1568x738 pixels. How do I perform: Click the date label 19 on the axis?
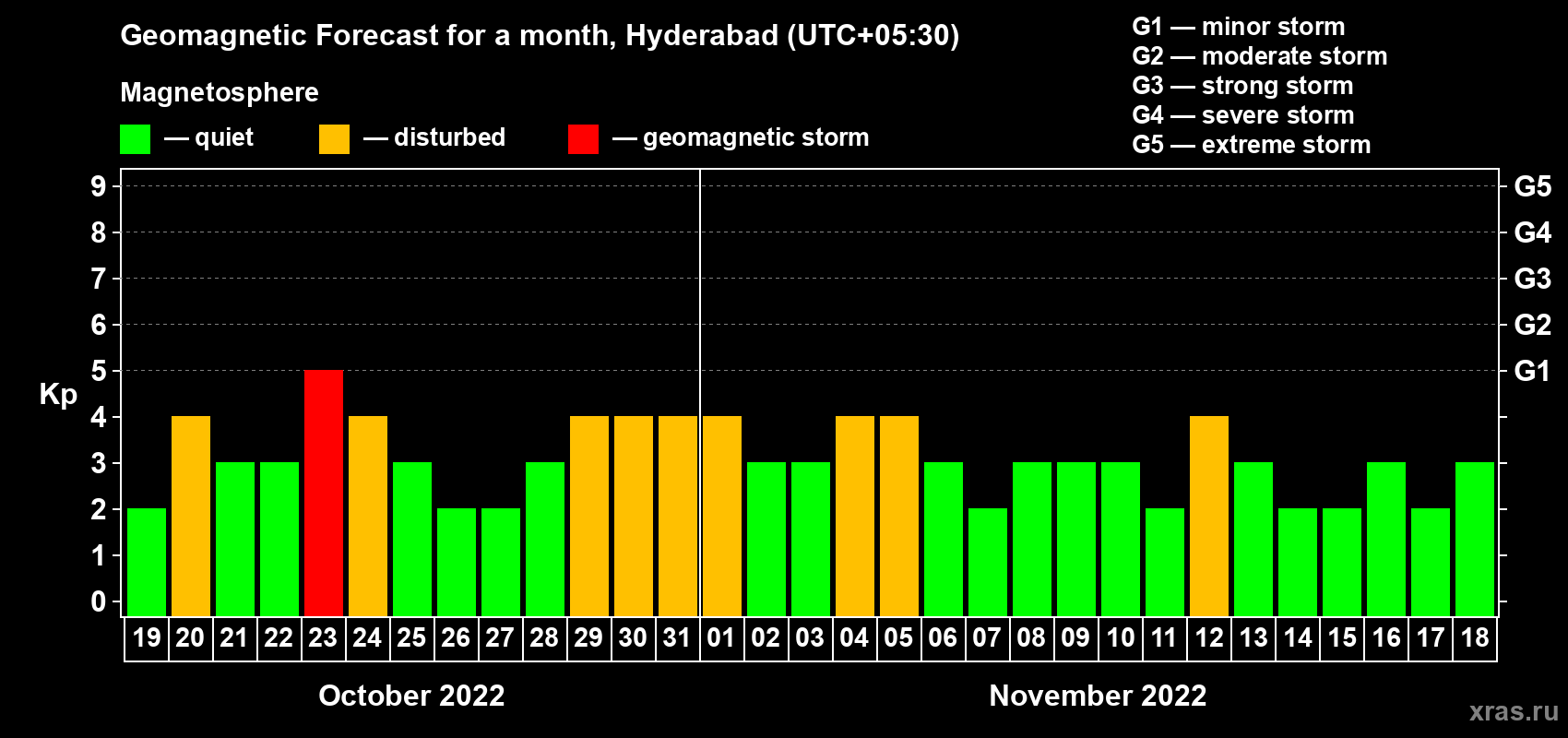147,638
